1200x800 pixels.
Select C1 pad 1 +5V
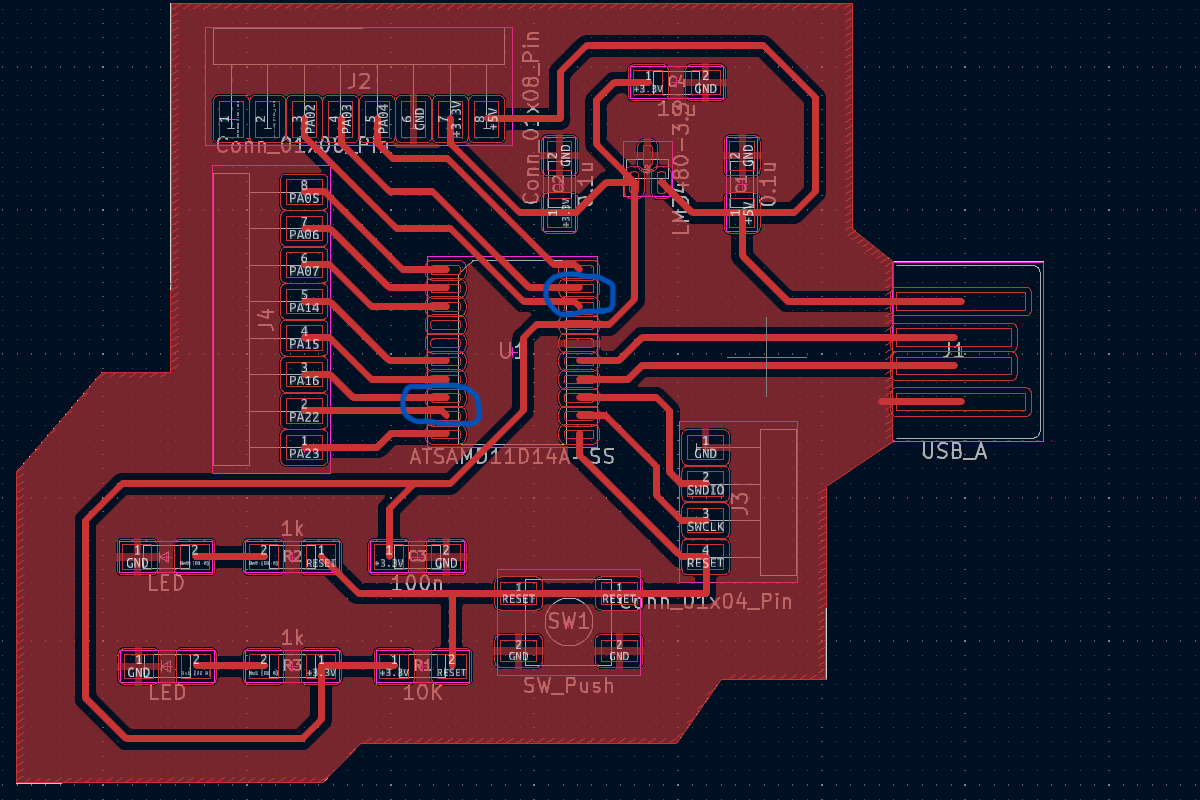click(741, 213)
